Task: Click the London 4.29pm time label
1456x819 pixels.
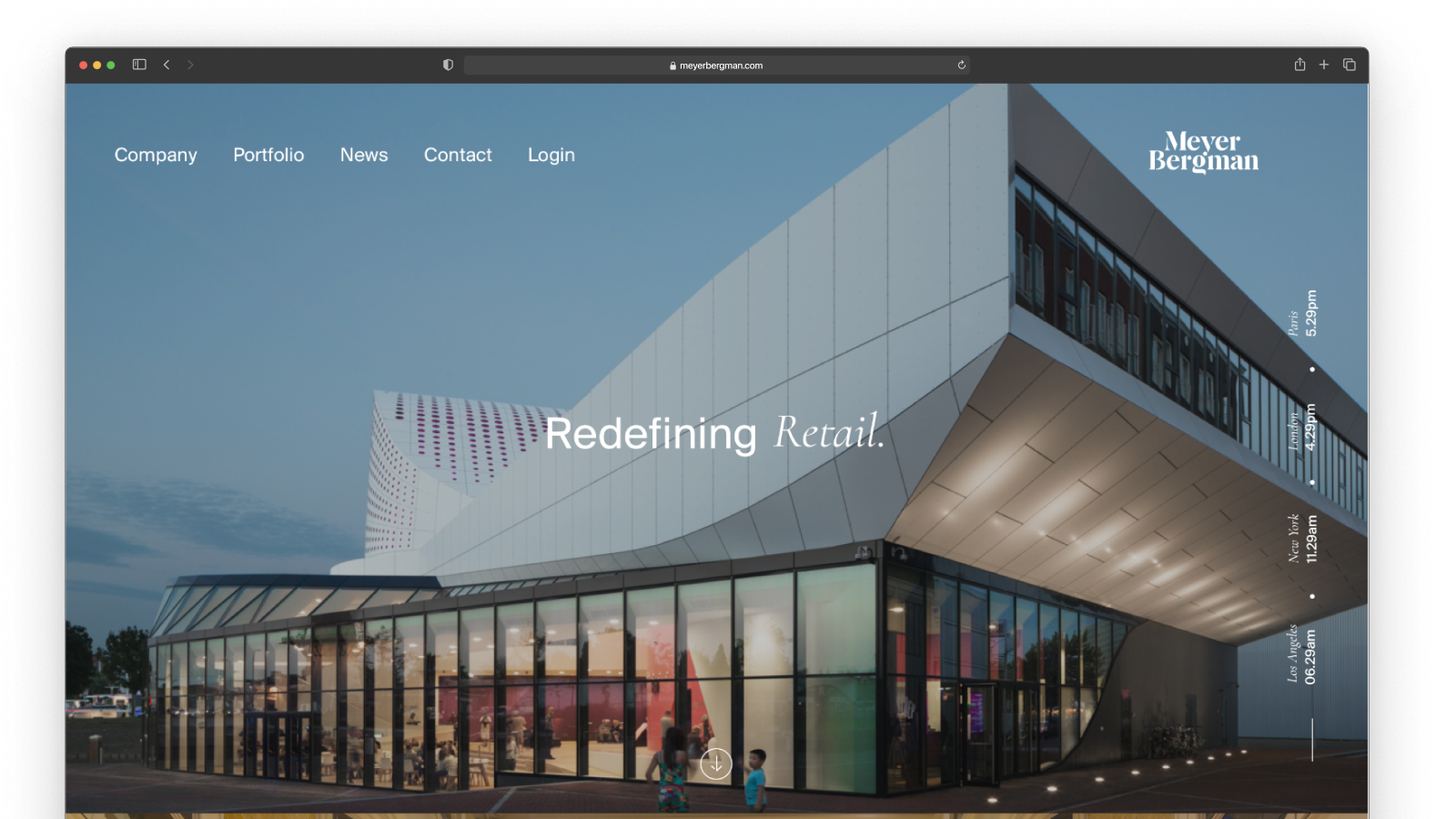Action: pos(1302,427)
